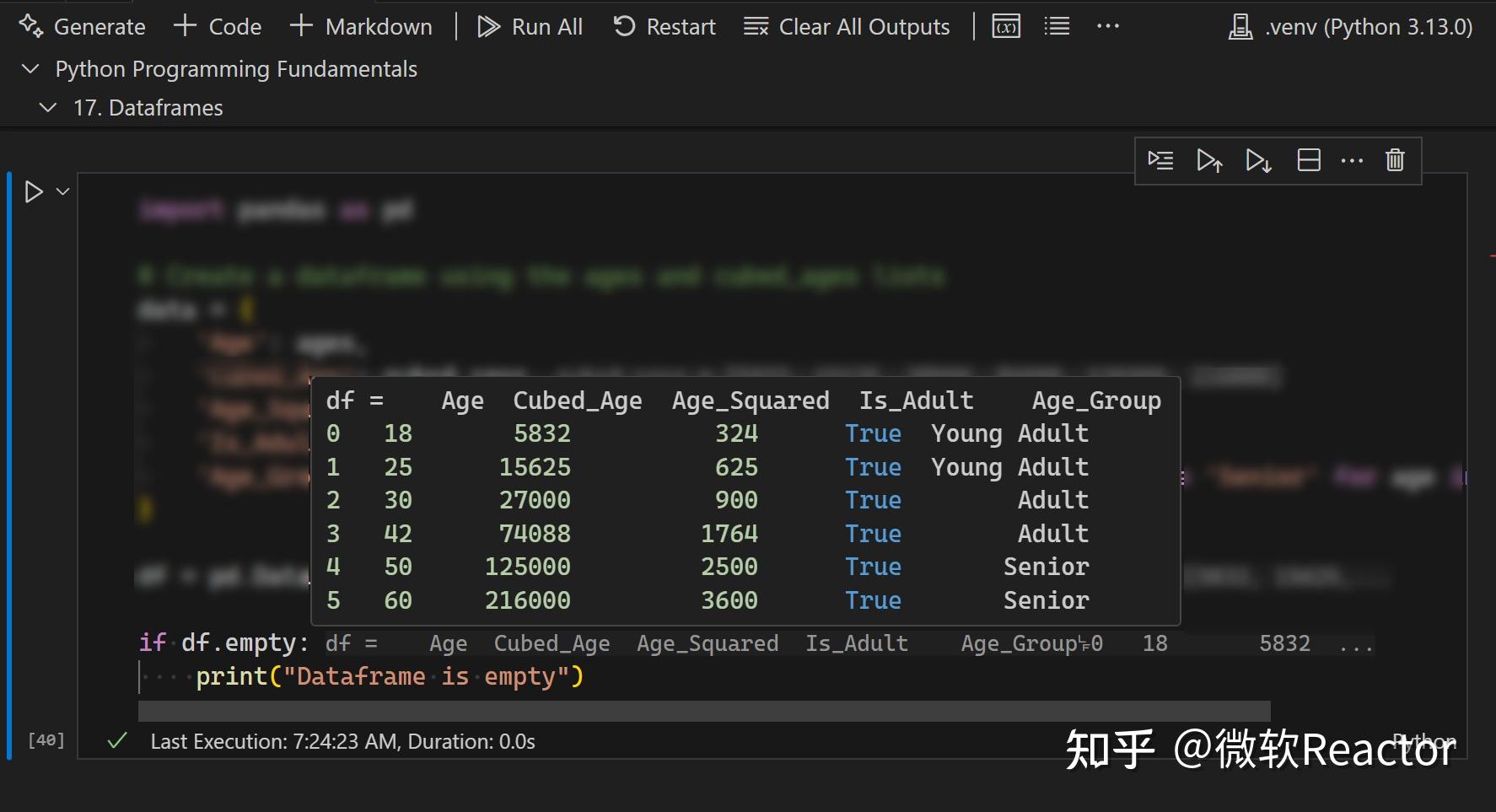This screenshot has width=1496, height=812.
Task: Add a new Markdown cell
Action: pos(361,26)
